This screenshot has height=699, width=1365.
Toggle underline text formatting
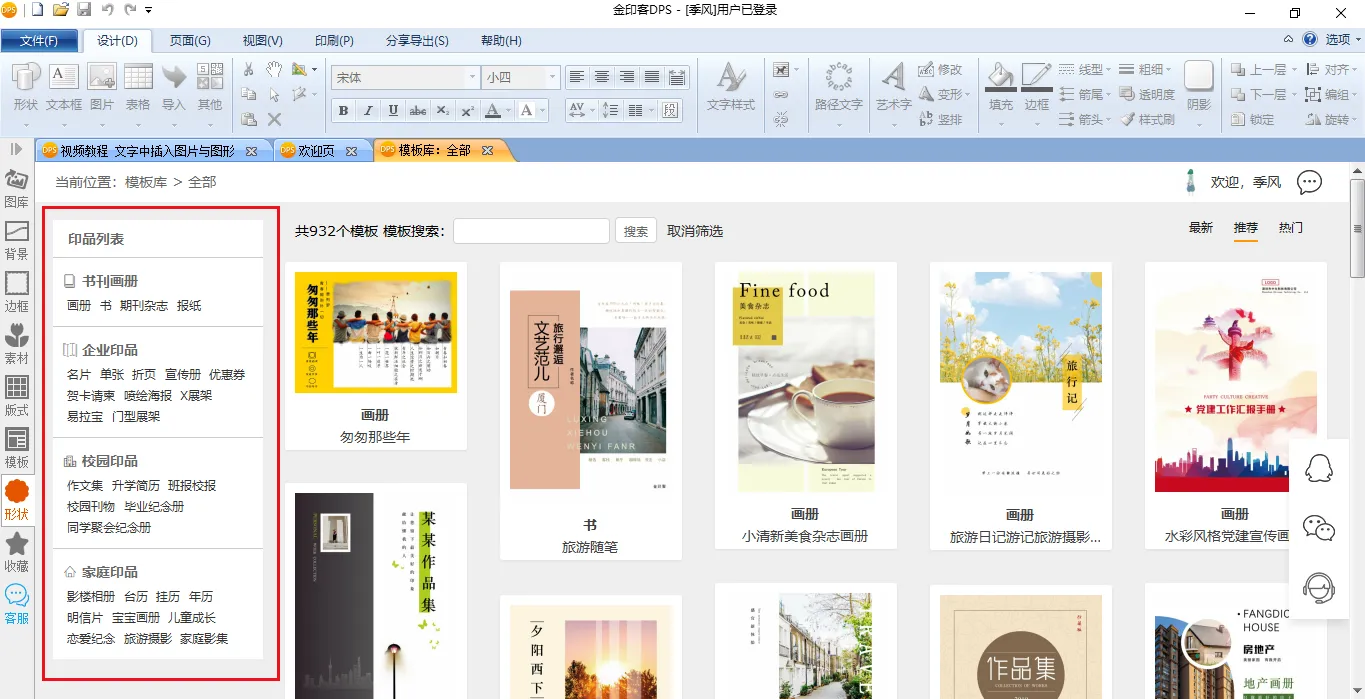click(x=393, y=111)
